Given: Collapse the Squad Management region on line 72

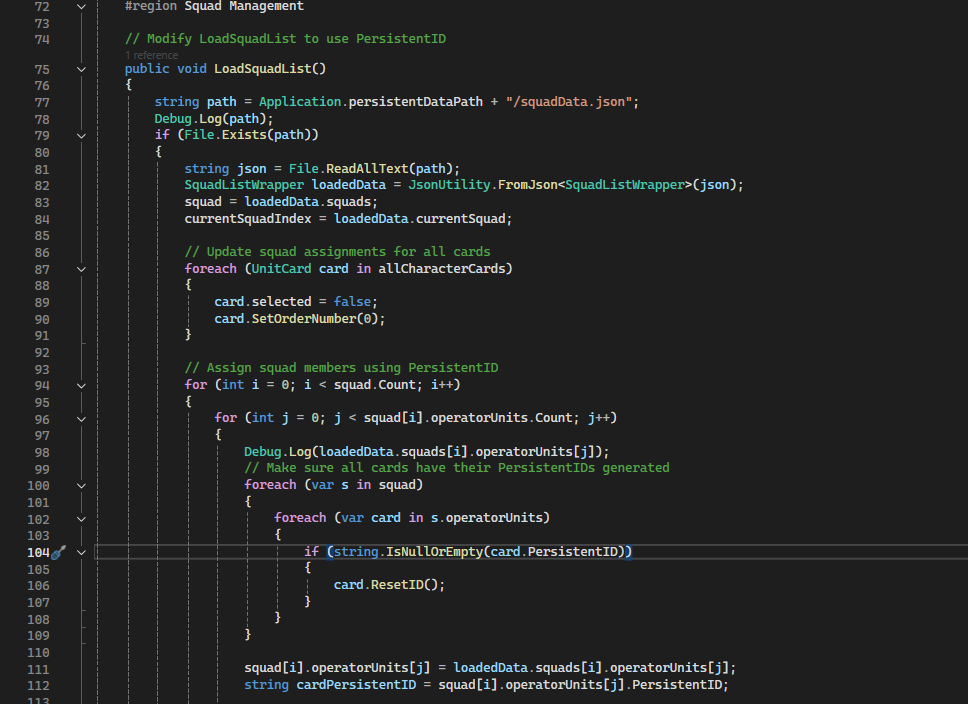Looking at the screenshot, I should click(81, 6).
